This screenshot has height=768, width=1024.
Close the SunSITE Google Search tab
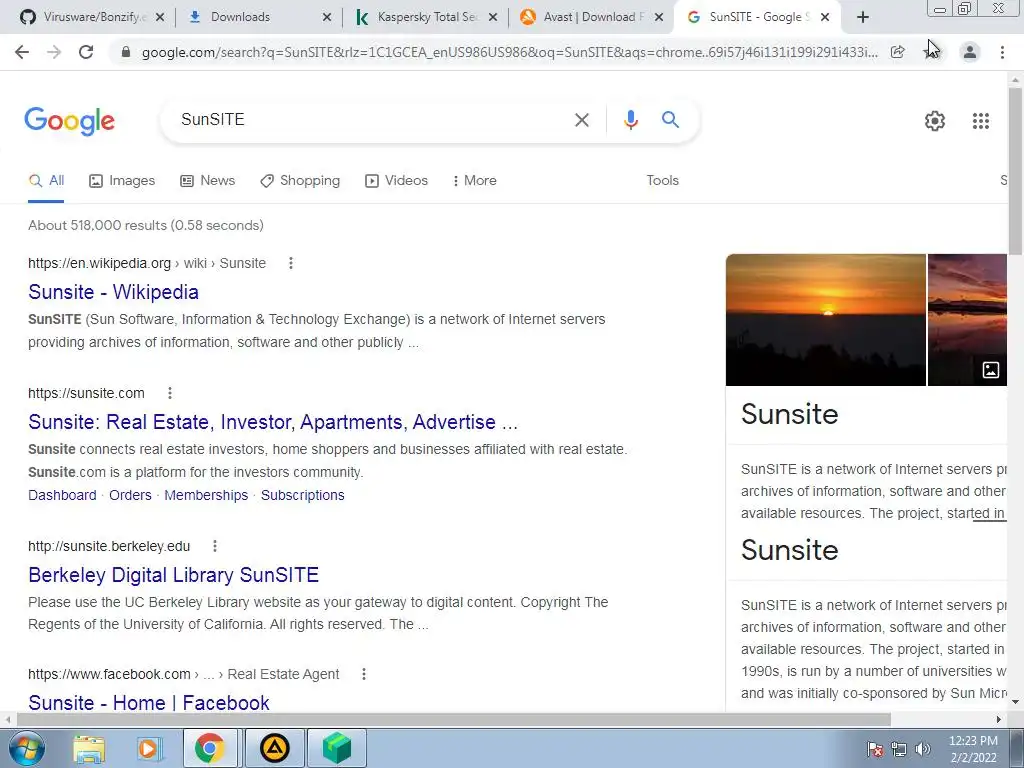tap(825, 17)
